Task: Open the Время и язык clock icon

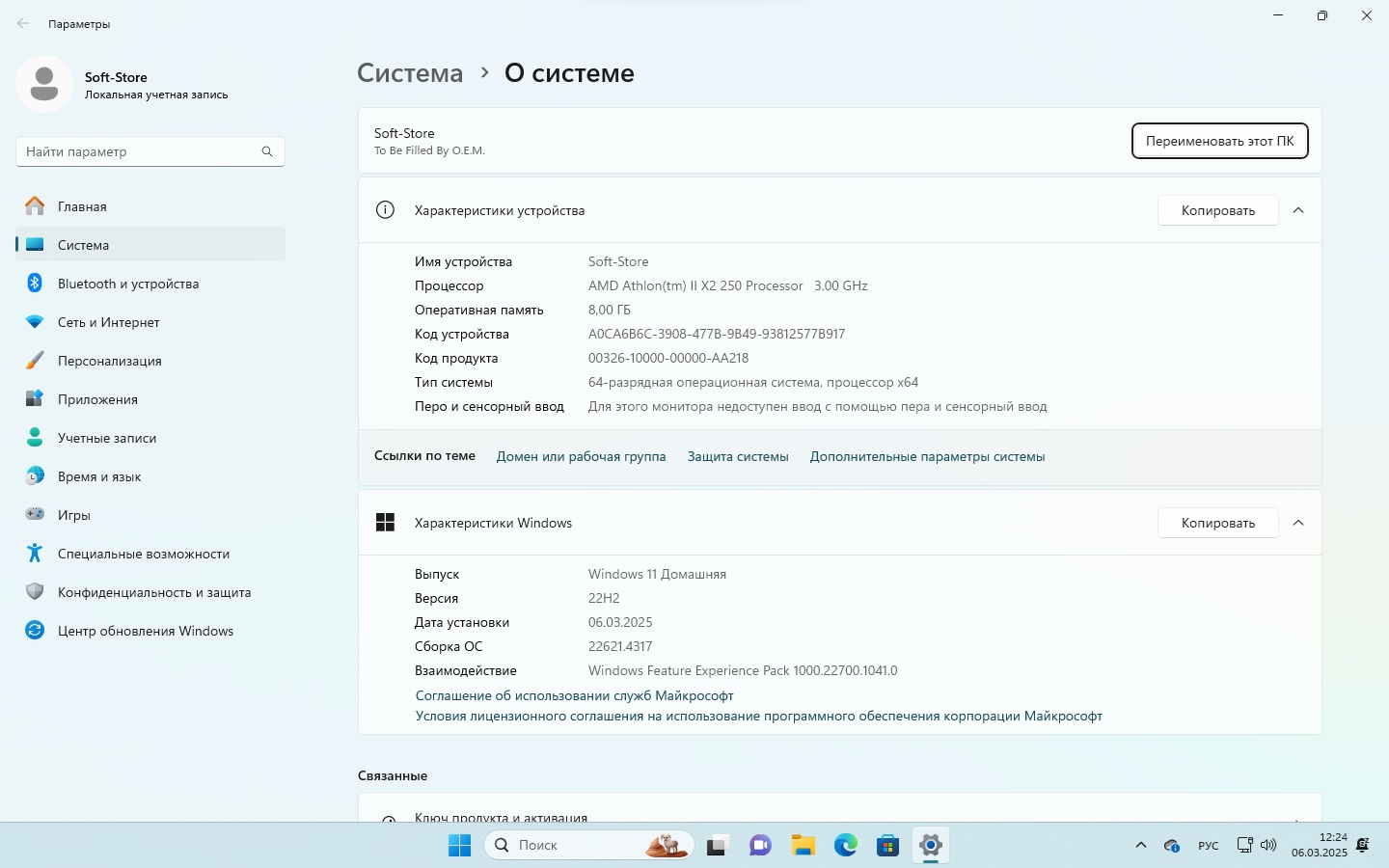Action: click(35, 475)
